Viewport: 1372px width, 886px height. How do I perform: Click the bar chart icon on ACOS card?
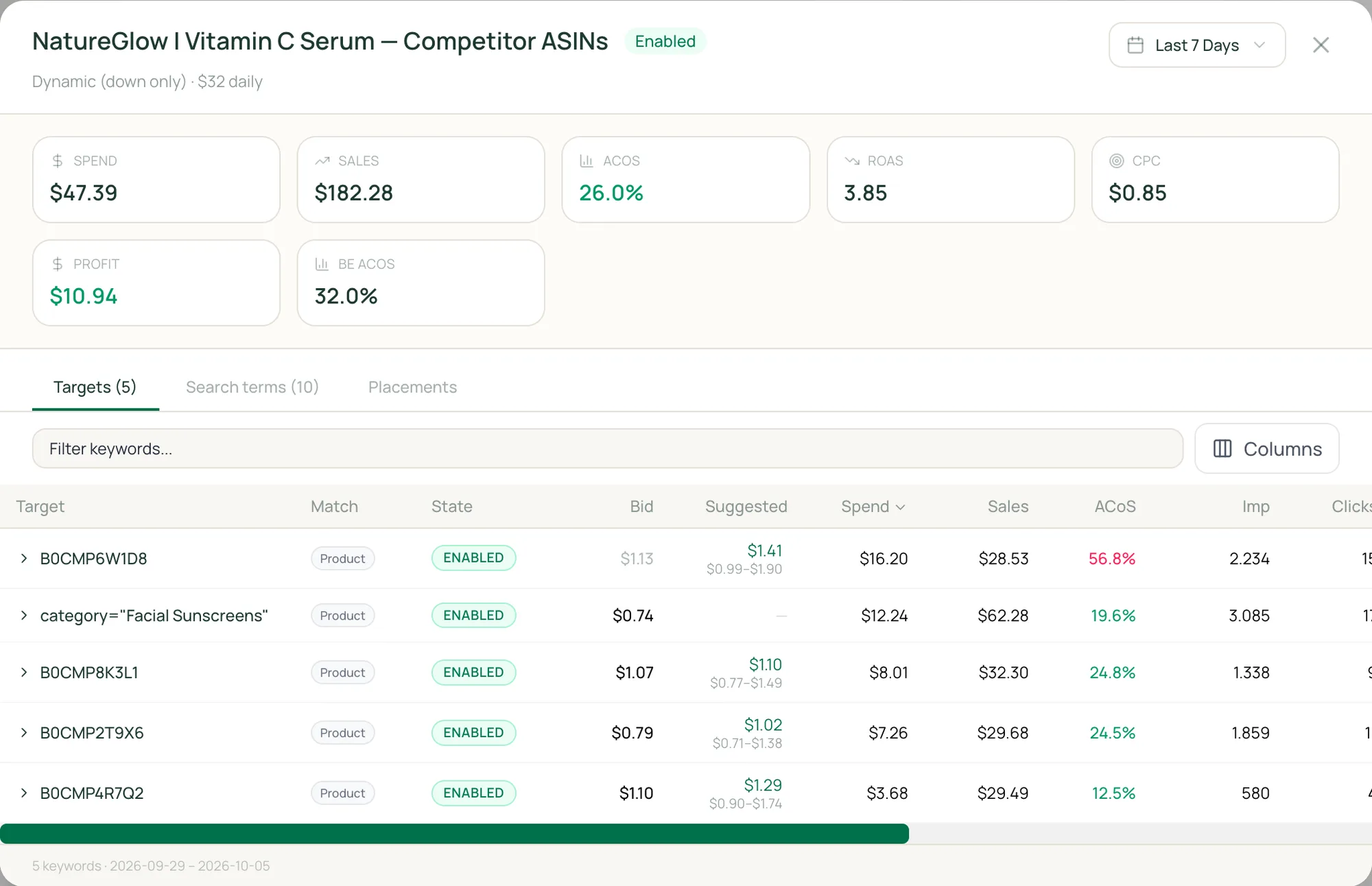point(587,161)
